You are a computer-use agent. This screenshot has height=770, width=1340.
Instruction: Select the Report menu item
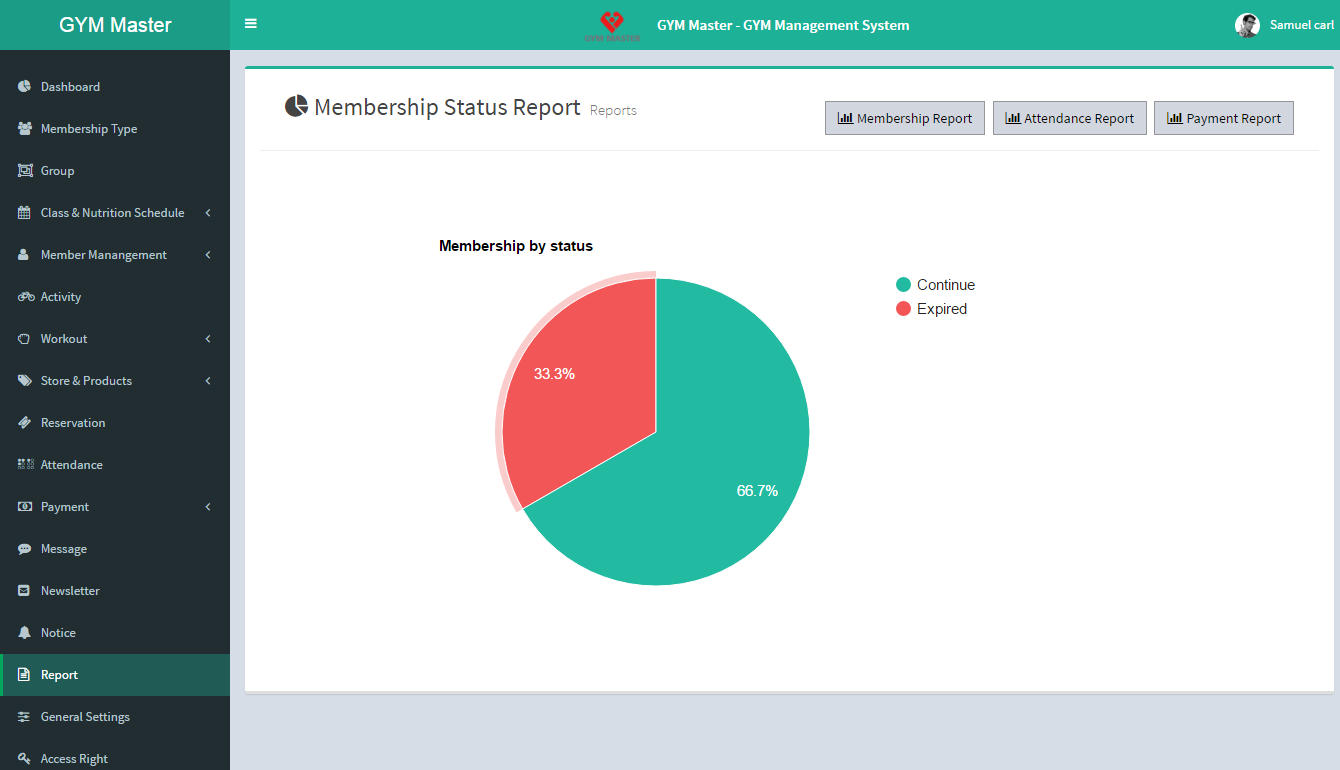tap(115, 675)
